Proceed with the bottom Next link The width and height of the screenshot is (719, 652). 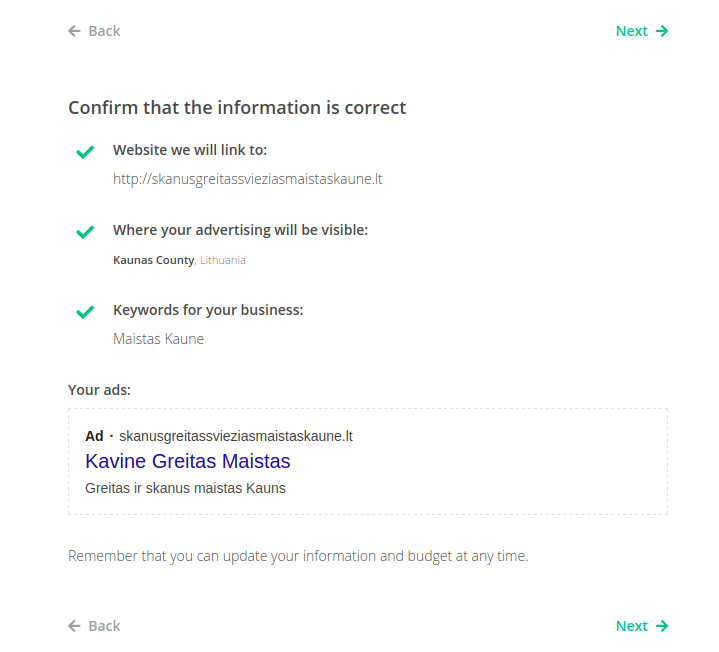(x=632, y=626)
